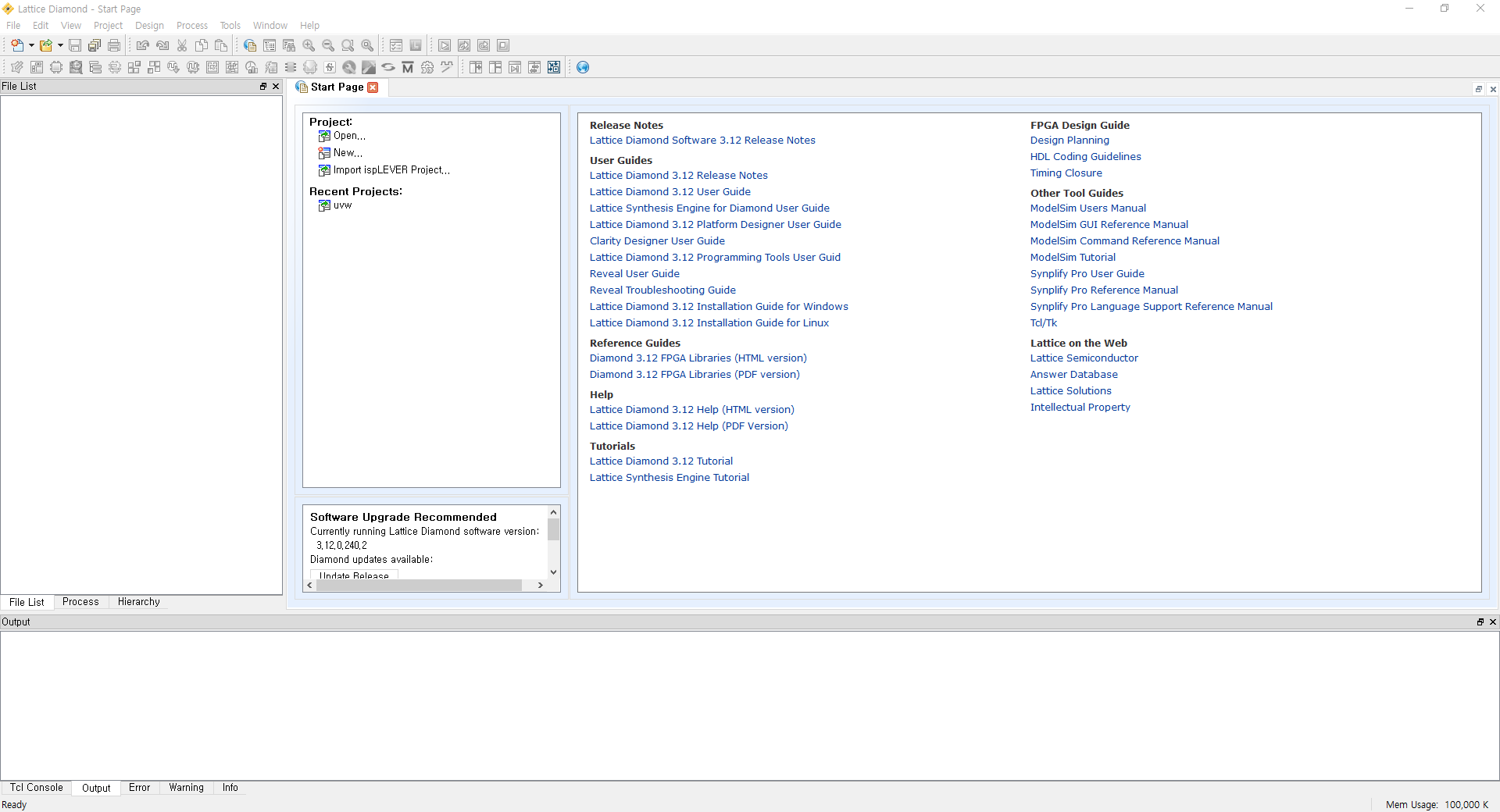Click the blue globe web icon
Image resolution: width=1500 pixels, height=812 pixels.
(583, 67)
